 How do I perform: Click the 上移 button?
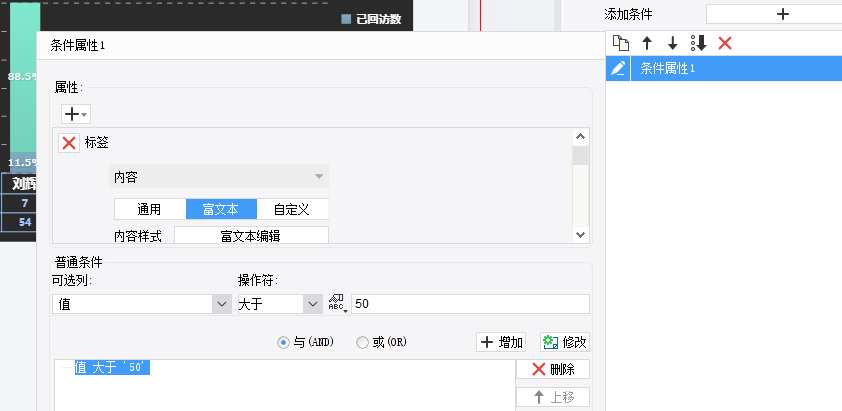553,397
